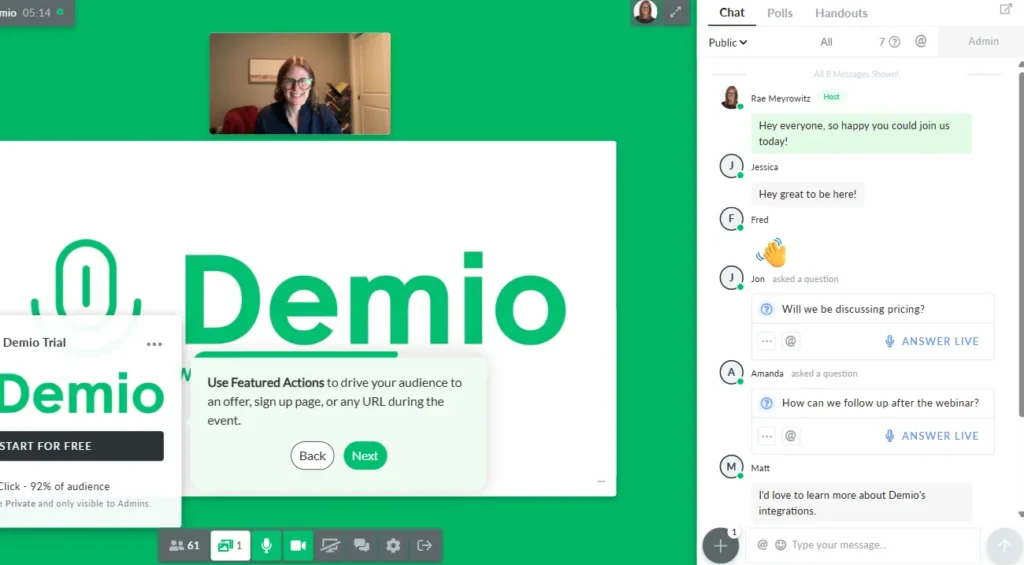Open more options on Amanda's question
Image resolution: width=1024 pixels, height=565 pixels.
click(767, 436)
